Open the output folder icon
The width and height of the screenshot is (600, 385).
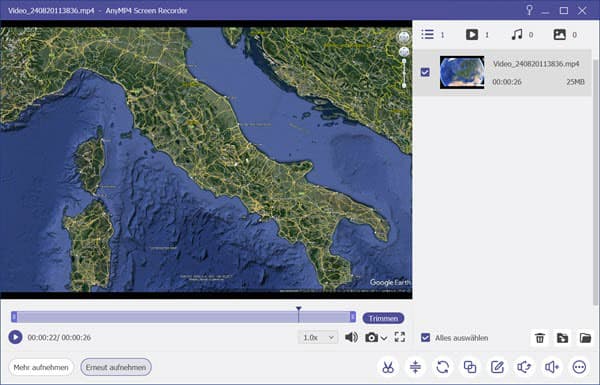(585, 338)
